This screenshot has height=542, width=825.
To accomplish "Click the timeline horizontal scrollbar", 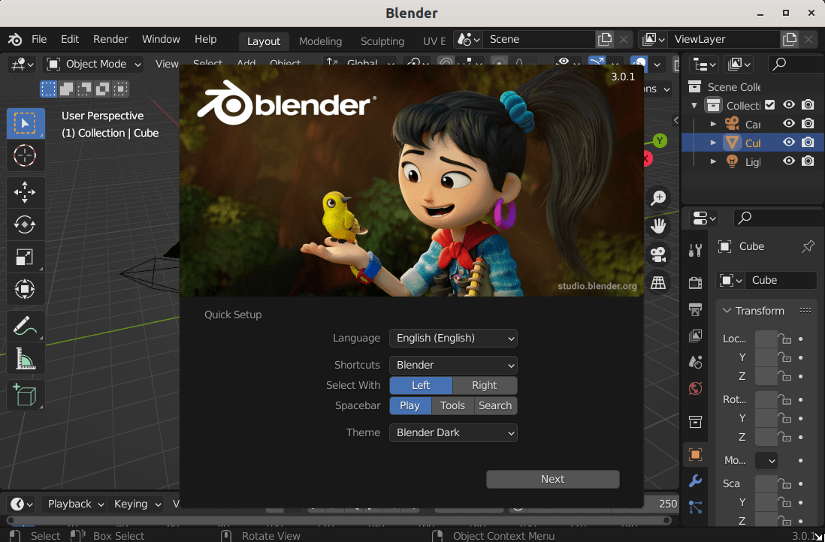I will click(339, 520).
